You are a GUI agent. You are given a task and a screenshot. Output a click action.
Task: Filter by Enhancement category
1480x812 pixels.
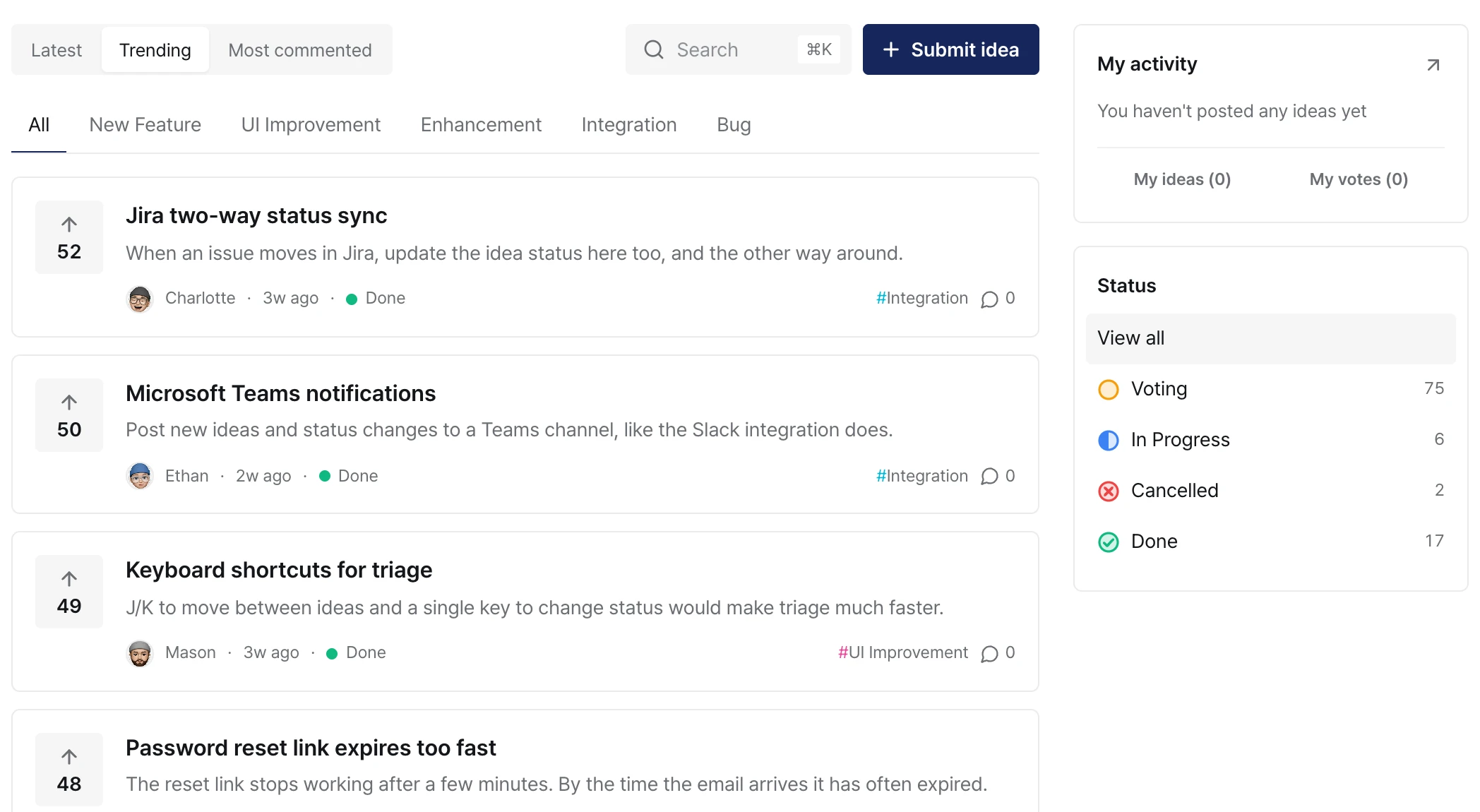click(481, 125)
